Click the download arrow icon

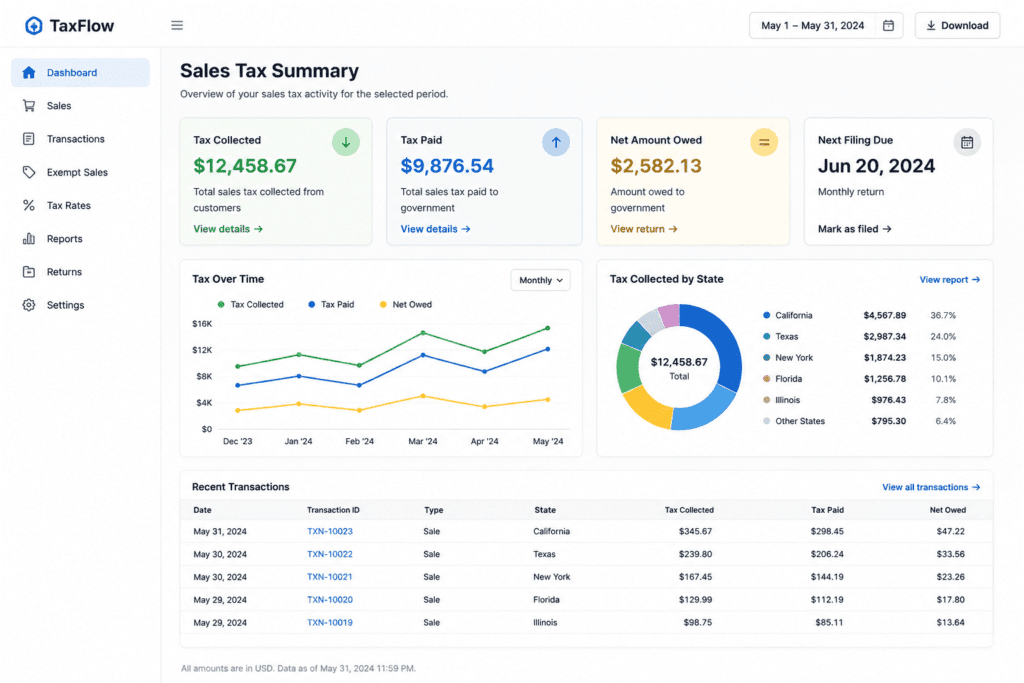(931, 25)
